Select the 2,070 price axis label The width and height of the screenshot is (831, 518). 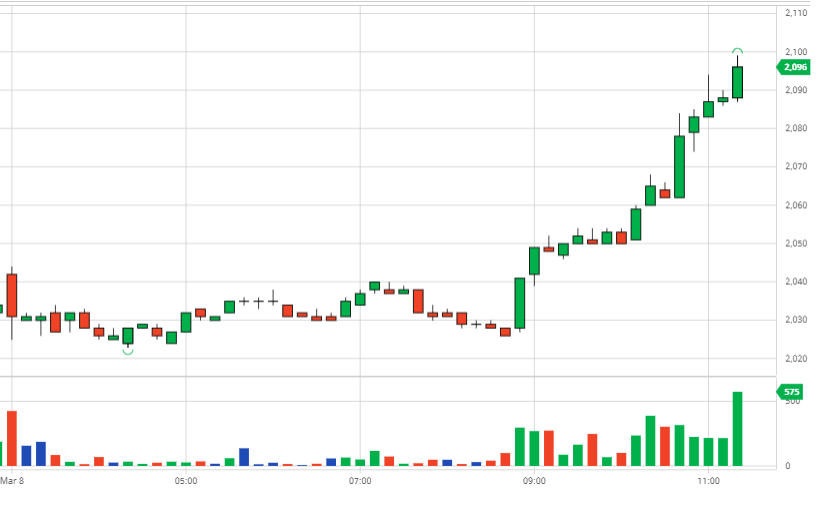coord(796,166)
